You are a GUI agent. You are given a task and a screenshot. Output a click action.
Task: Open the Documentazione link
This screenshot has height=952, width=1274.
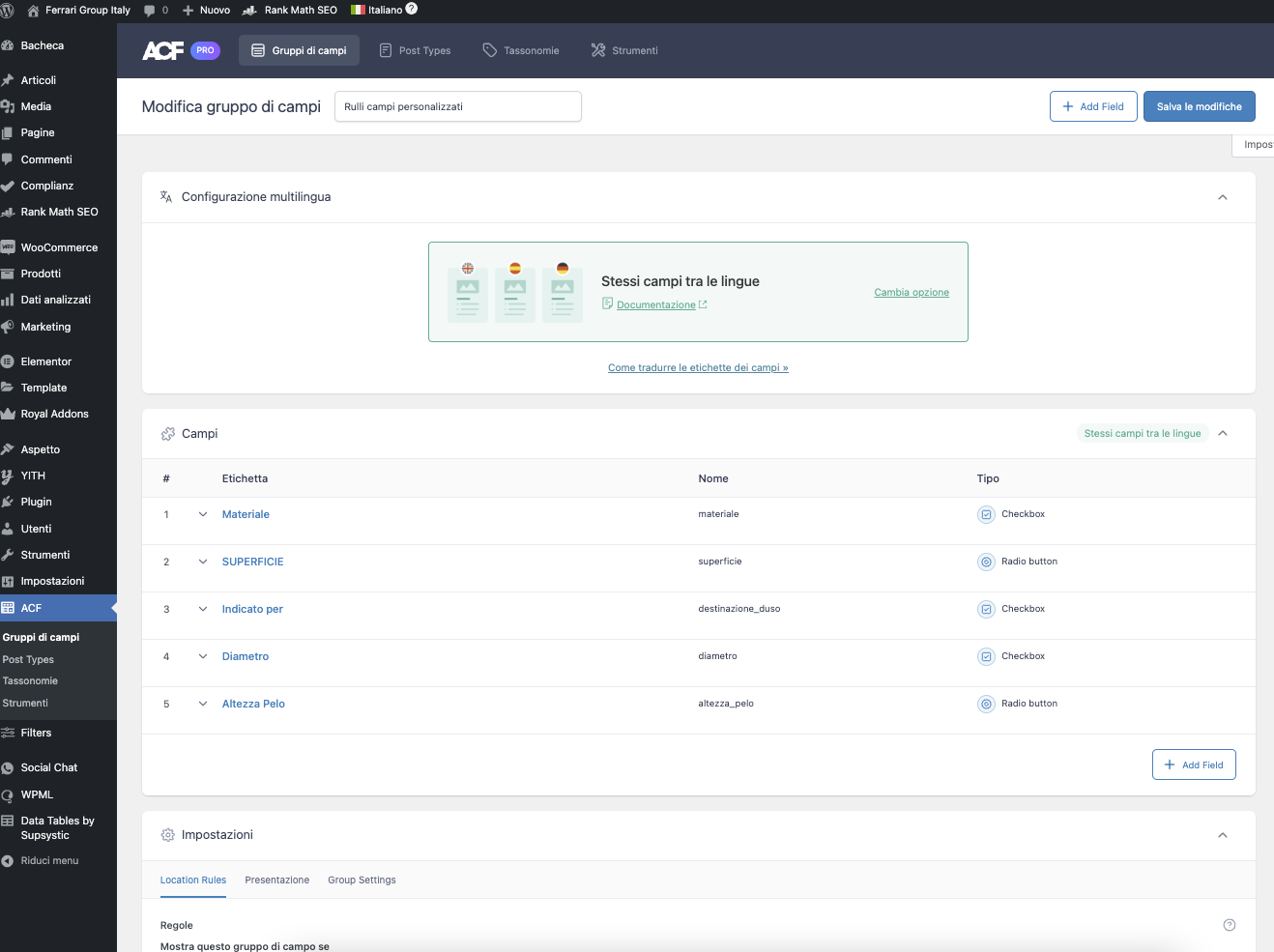click(x=656, y=304)
